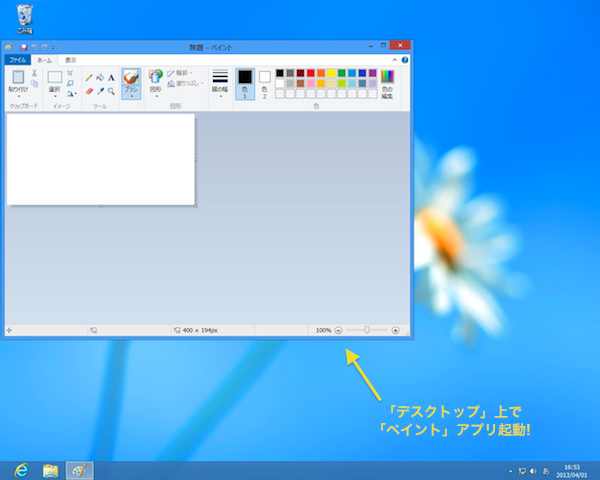Pick the red color swatch

(x=311, y=73)
